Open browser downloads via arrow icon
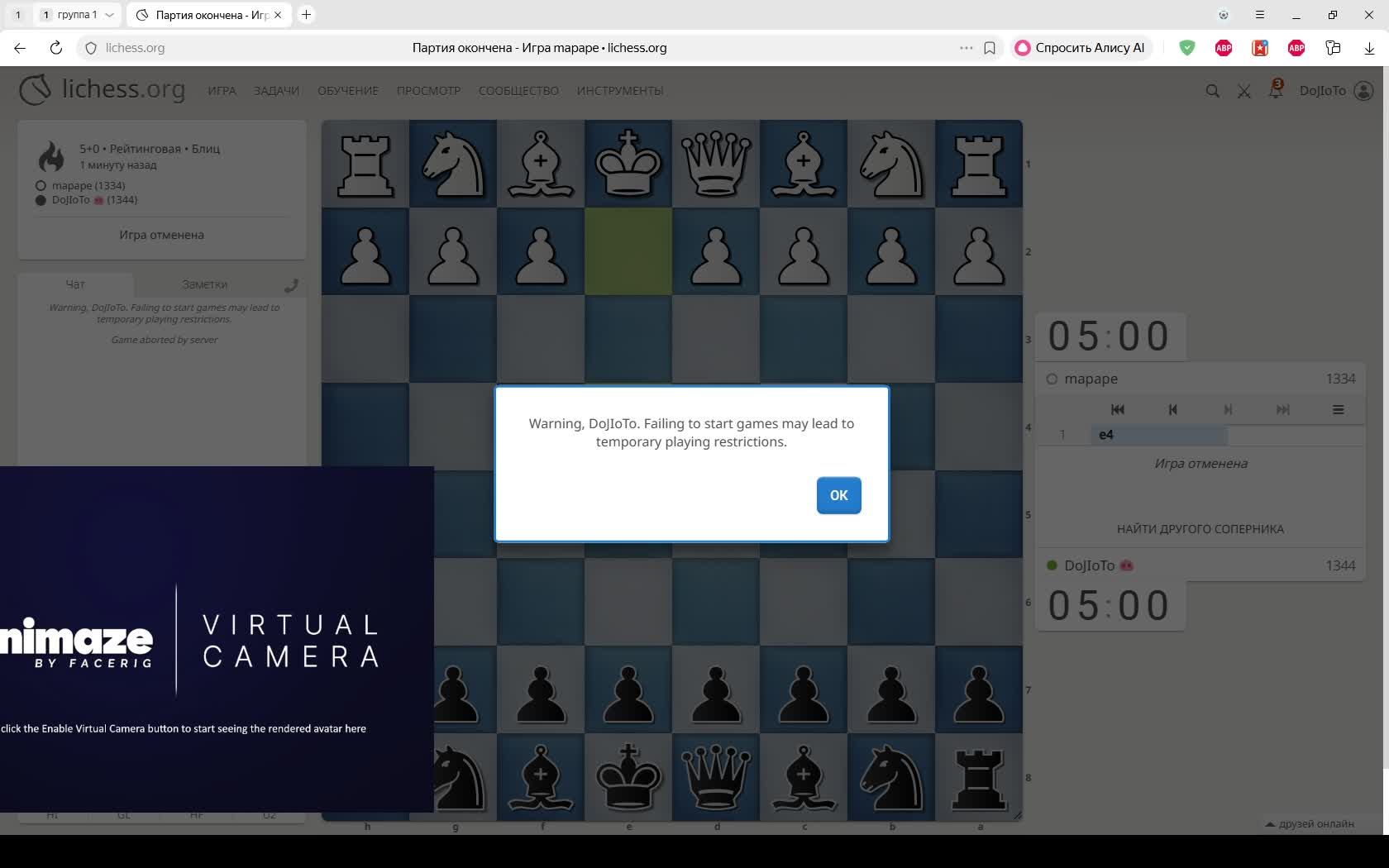Image resolution: width=1389 pixels, height=868 pixels. (x=1370, y=48)
